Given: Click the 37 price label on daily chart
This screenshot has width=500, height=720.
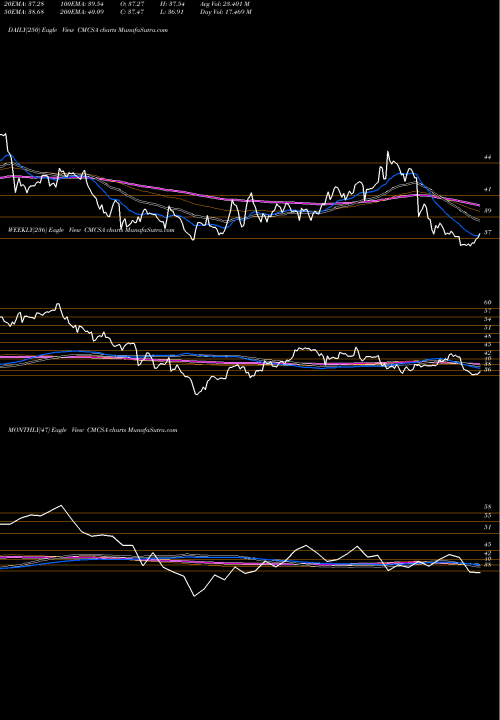Looking at the screenshot, I should 488,232.
